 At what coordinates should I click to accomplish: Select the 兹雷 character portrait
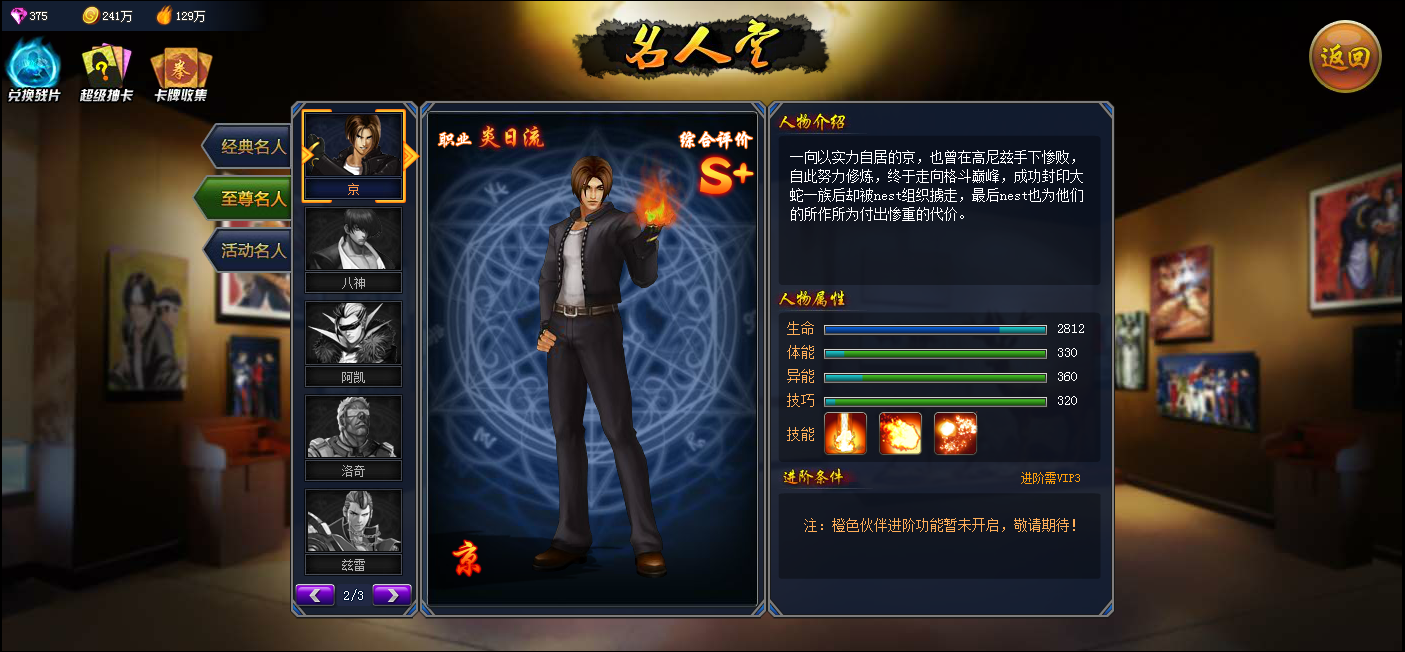click(353, 531)
